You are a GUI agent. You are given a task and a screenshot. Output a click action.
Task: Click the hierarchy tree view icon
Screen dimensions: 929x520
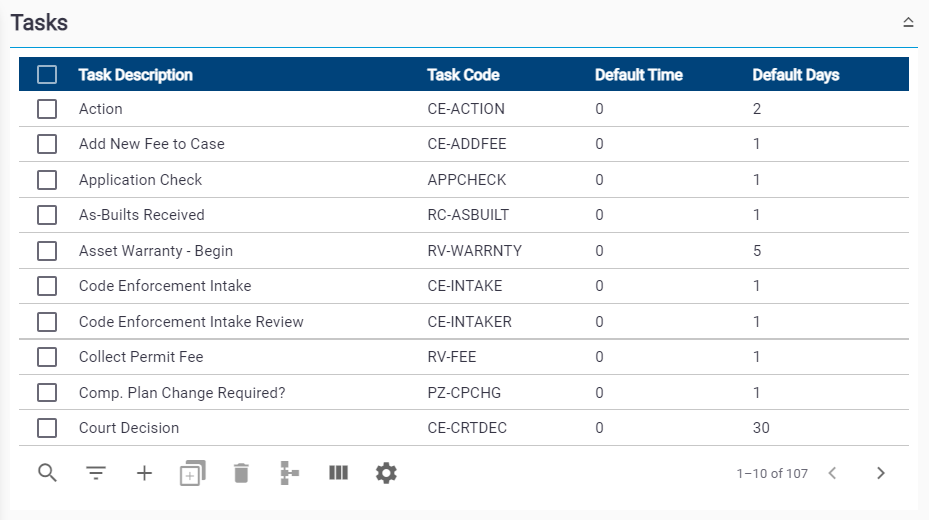click(289, 473)
